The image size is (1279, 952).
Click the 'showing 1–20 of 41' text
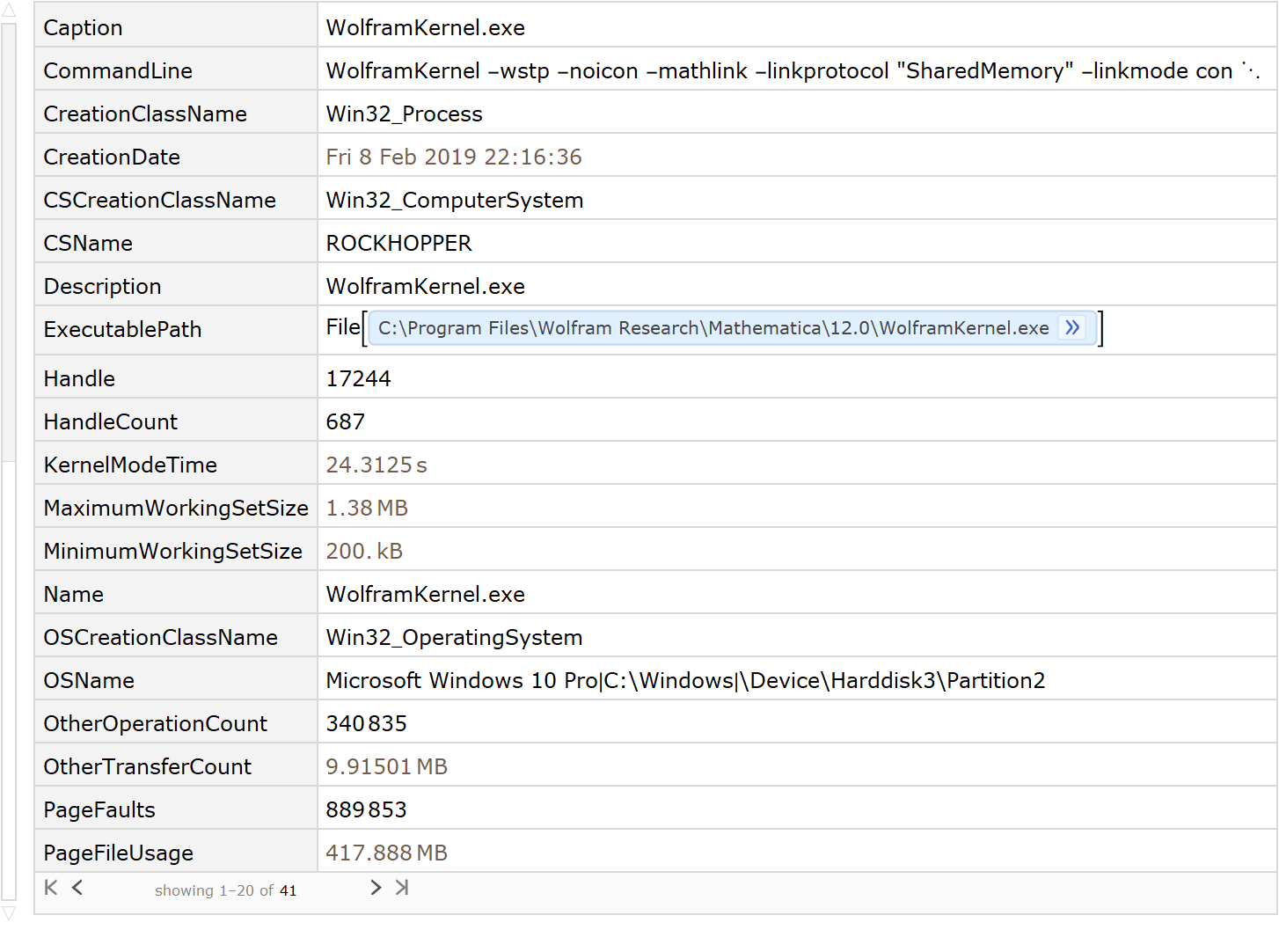225,890
